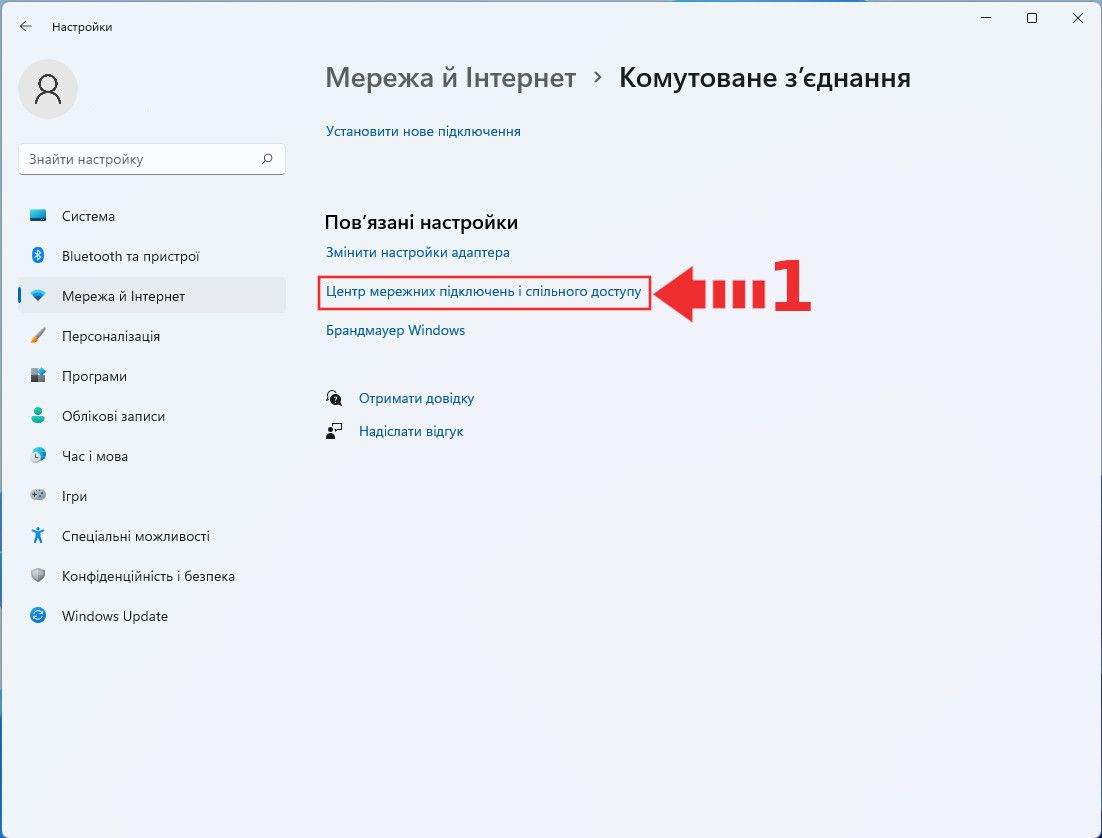This screenshot has height=838, width=1102.
Task: Open Спеціальні можливості section
Action: [x=152, y=536]
